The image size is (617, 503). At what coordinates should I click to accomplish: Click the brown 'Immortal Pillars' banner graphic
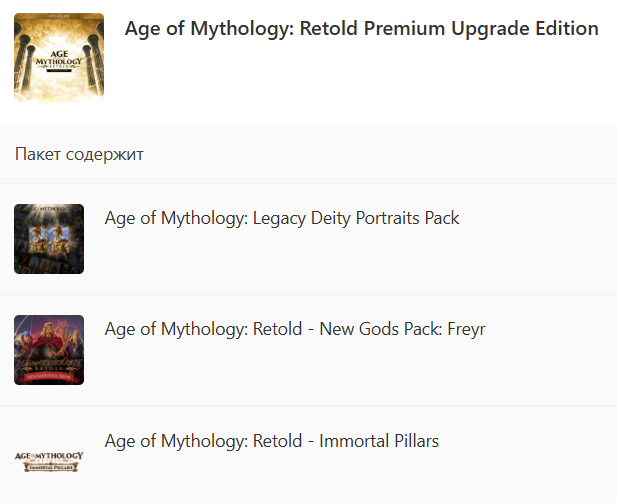[50, 467]
